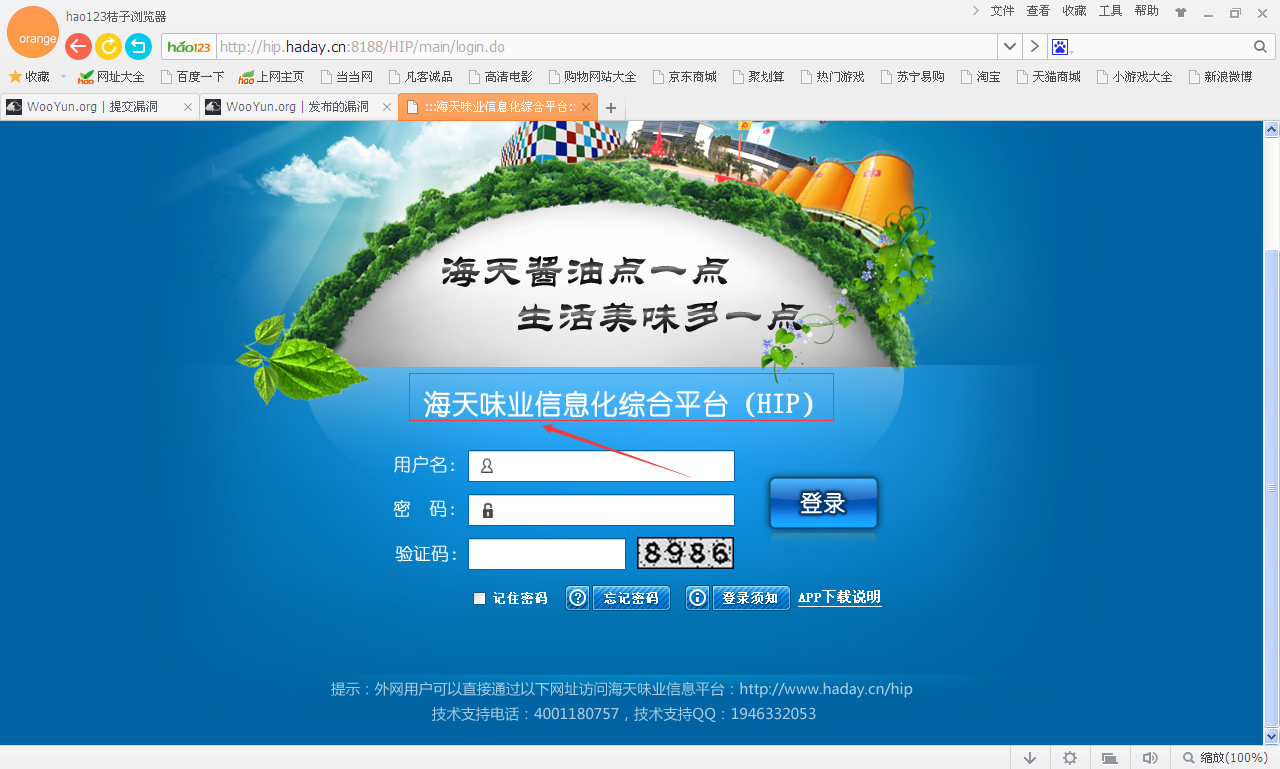Click the Baidu paw search engine icon
1280x769 pixels.
(1060, 47)
